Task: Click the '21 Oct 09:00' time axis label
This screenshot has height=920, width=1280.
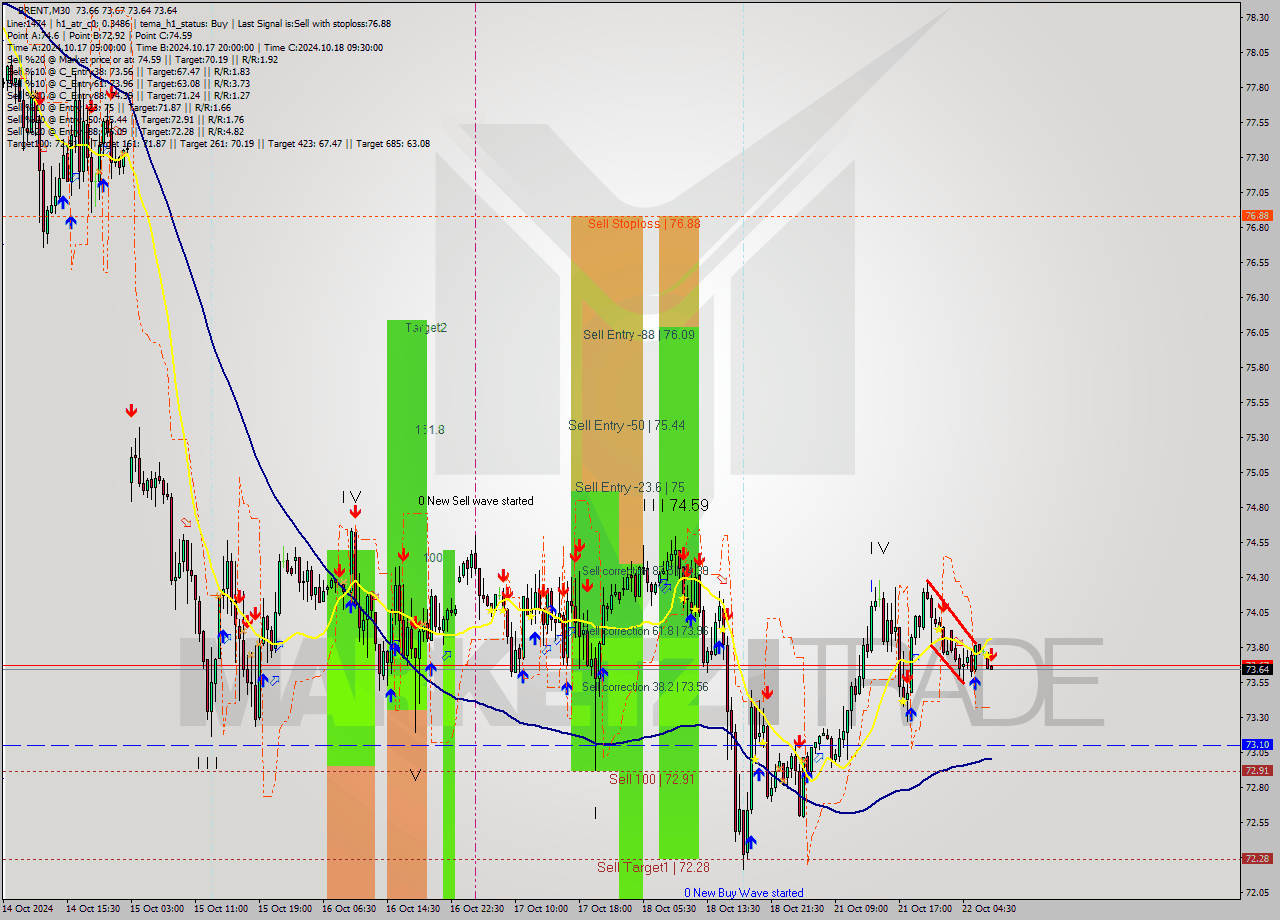Action: (861, 909)
